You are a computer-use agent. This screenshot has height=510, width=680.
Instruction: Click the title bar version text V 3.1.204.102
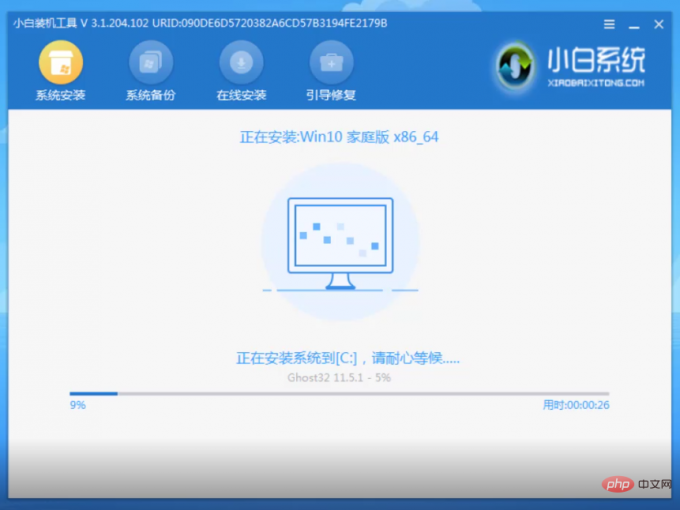pos(114,23)
